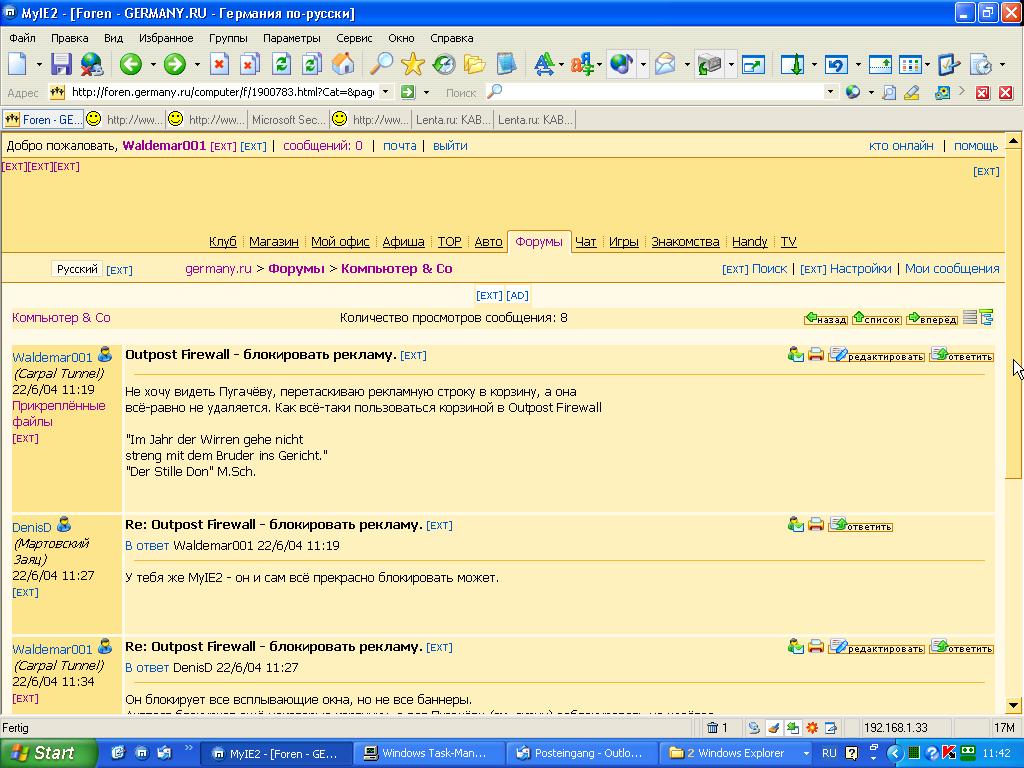Open the Go button dropdown arrow
The width and height of the screenshot is (1024, 768).
426,93
